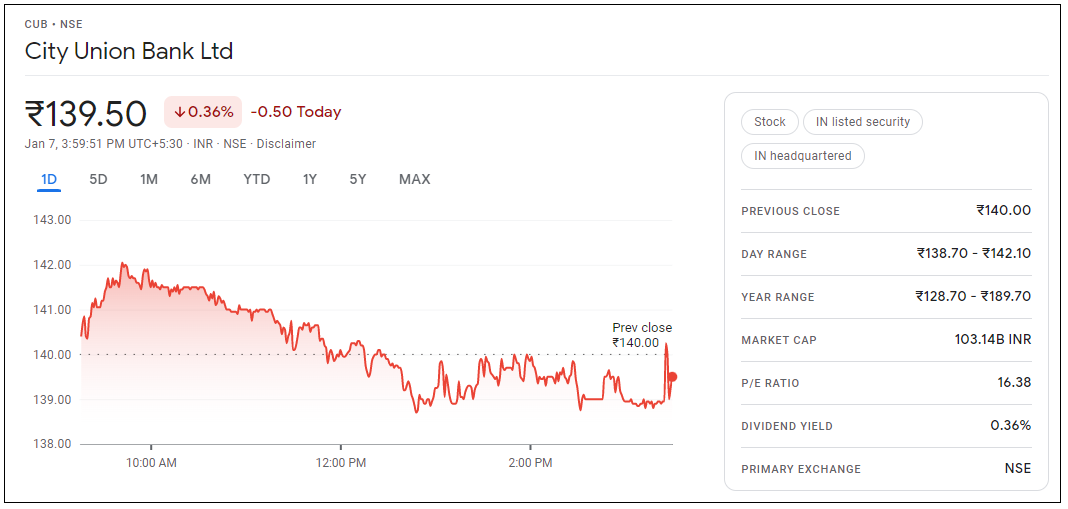Click the 138.00 y-axis label
Screen dimensions: 1068x509
coord(51,444)
